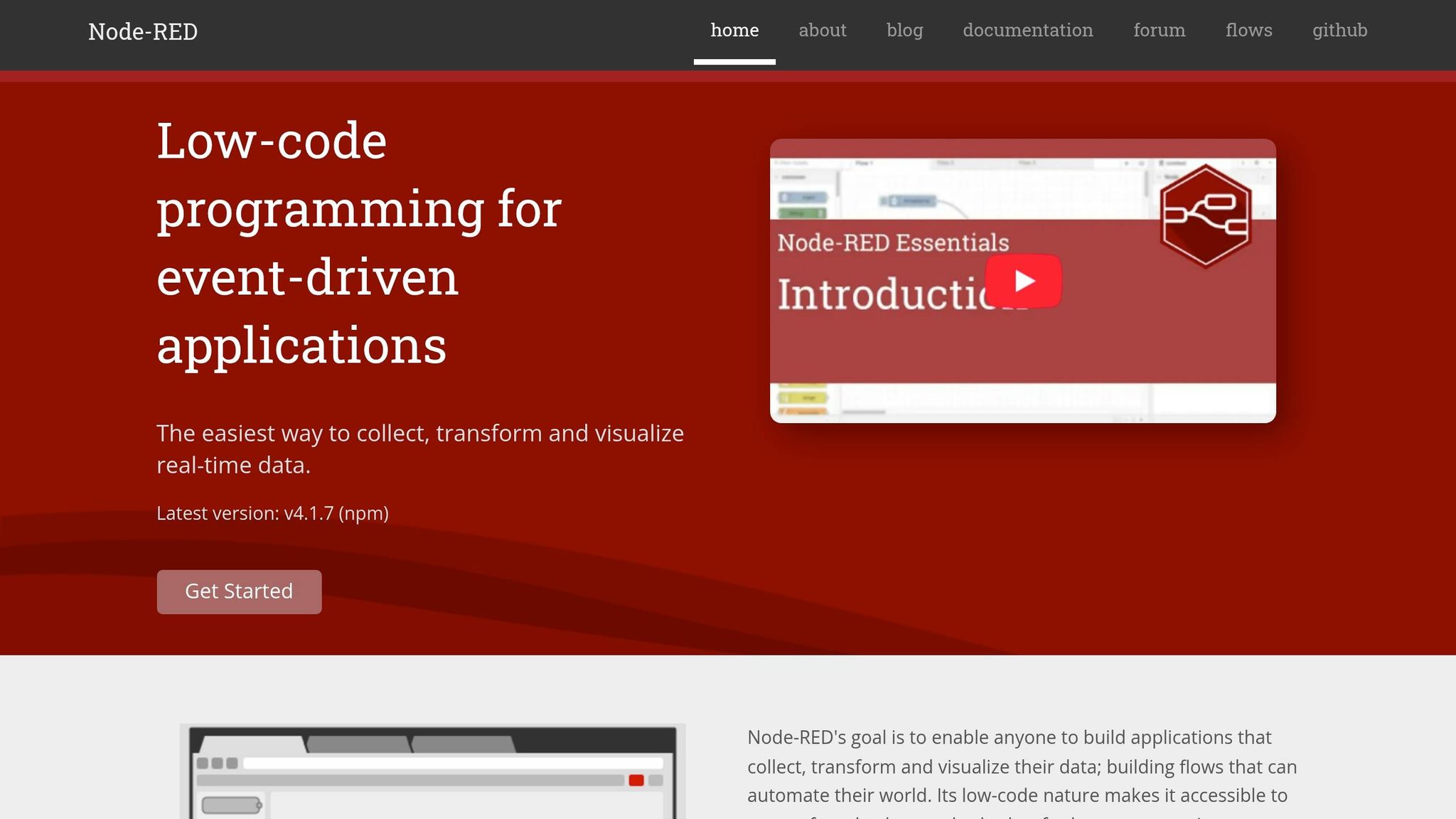Screen dimensions: 1456x819
Task: Click the Node-RED site title in the header
Action: coord(143,31)
